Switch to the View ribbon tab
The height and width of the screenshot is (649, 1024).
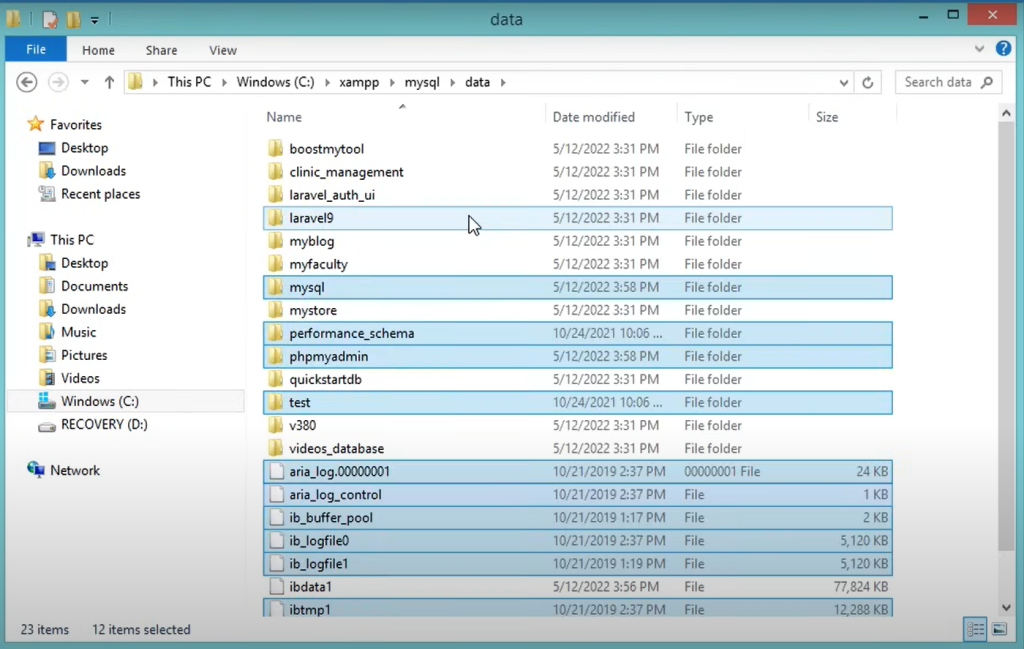(x=222, y=49)
